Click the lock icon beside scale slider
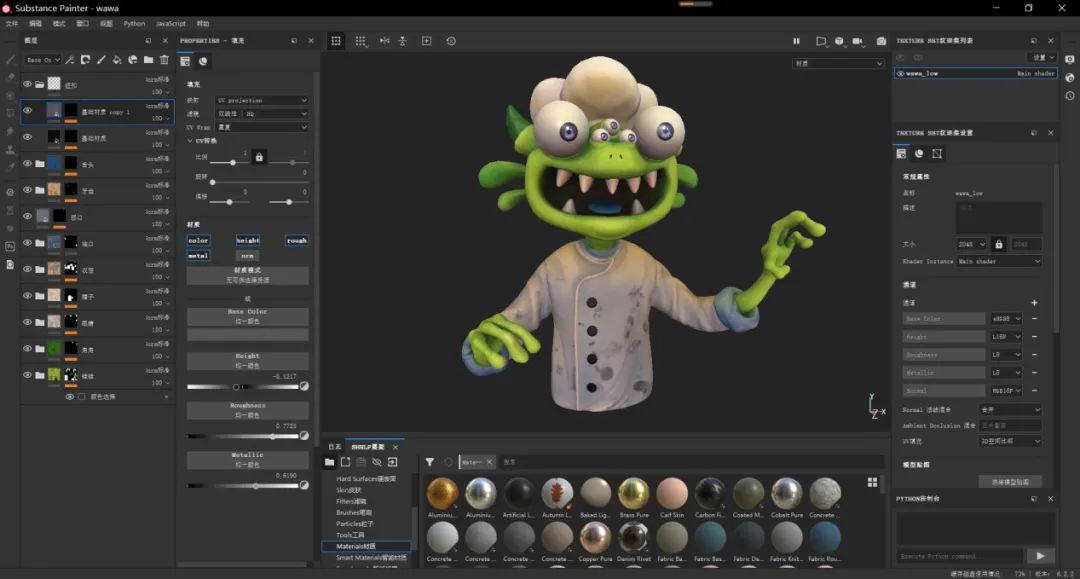Screen dimensions: 1080x579 [259, 157]
